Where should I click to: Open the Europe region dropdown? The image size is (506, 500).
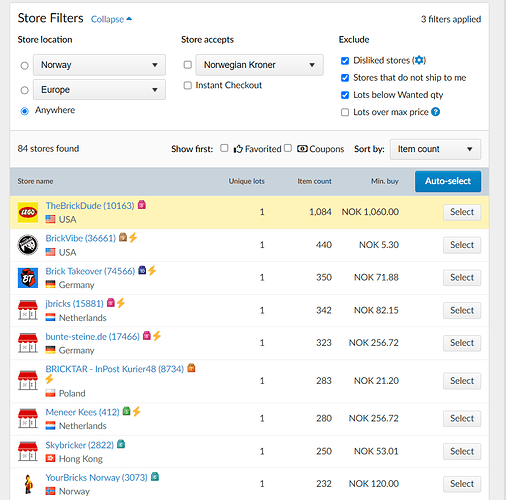coord(99,90)
